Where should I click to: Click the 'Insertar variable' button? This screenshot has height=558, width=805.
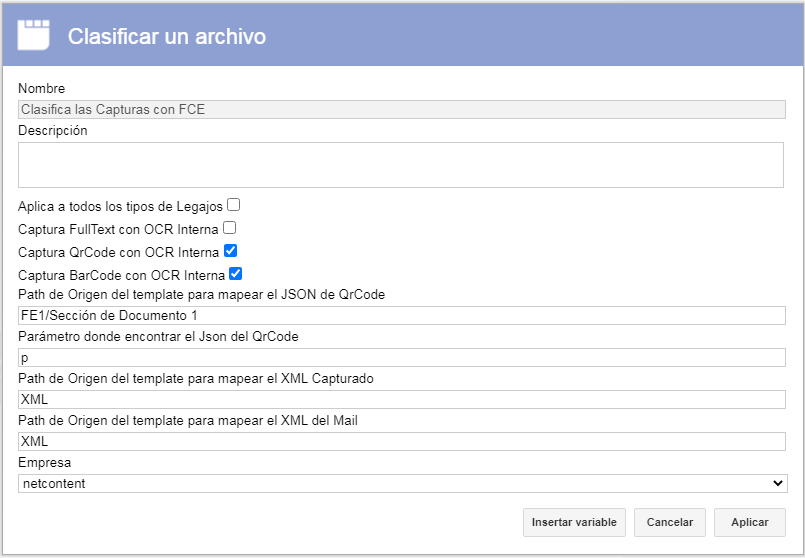[574, 523]
